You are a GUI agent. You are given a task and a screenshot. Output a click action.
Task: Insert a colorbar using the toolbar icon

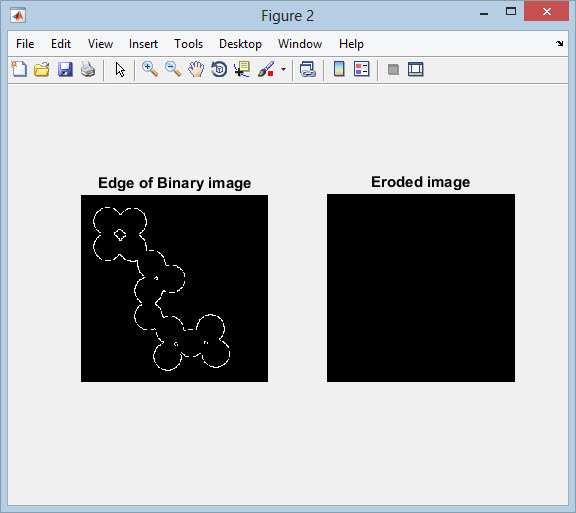click(x=339, y=69)
